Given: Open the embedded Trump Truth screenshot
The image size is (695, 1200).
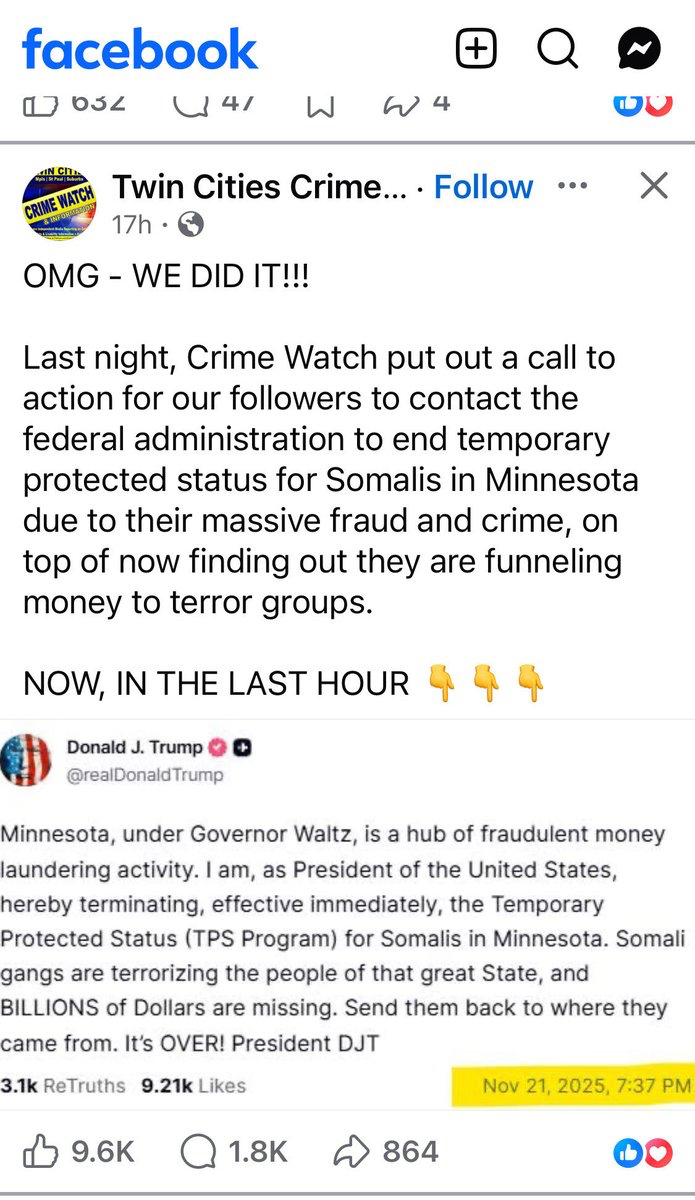Looking at the screenshot, I should (347, 910).
